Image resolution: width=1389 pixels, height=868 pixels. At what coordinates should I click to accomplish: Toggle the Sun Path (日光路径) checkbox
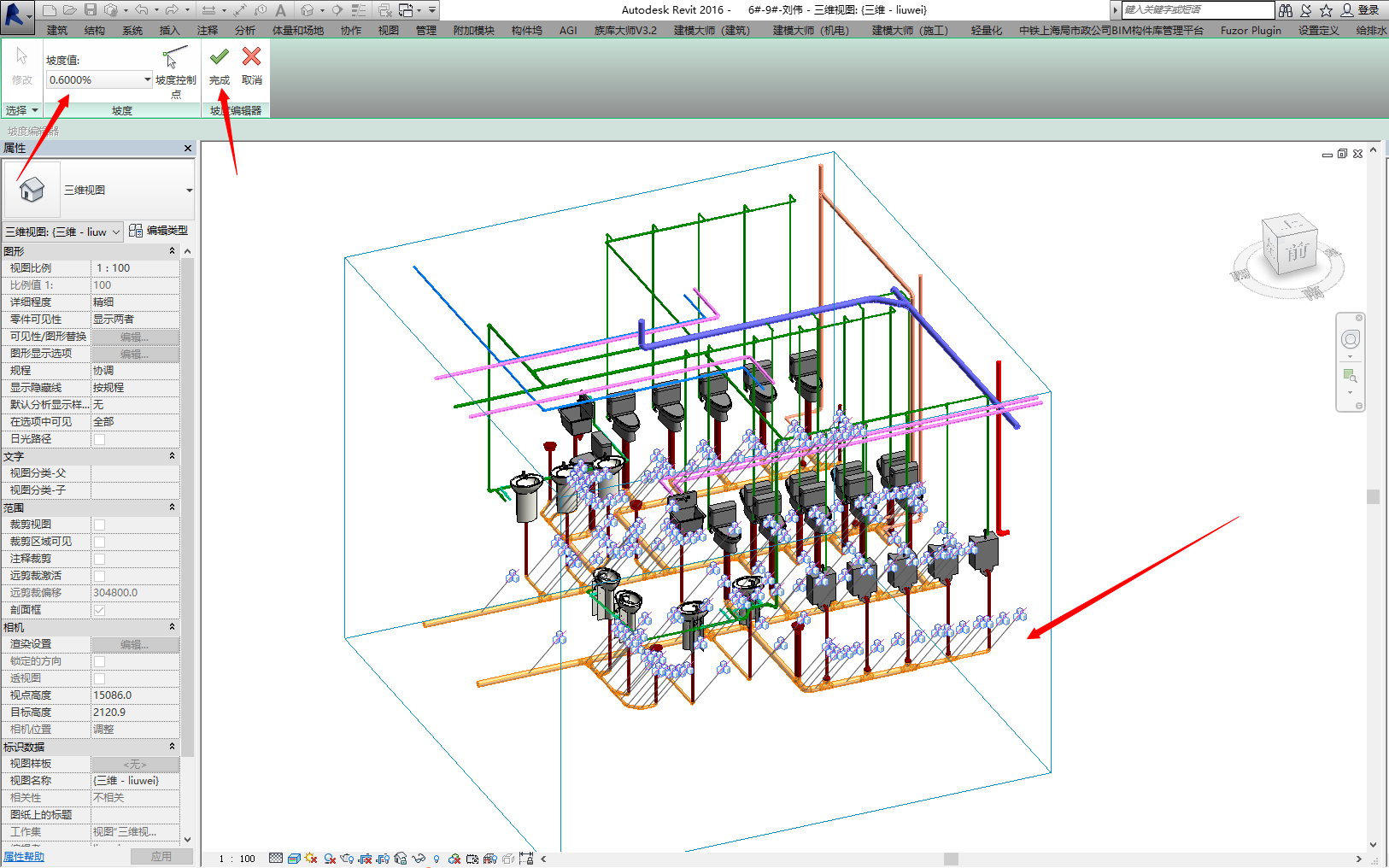pyautogui.click(x=99, y=439)
